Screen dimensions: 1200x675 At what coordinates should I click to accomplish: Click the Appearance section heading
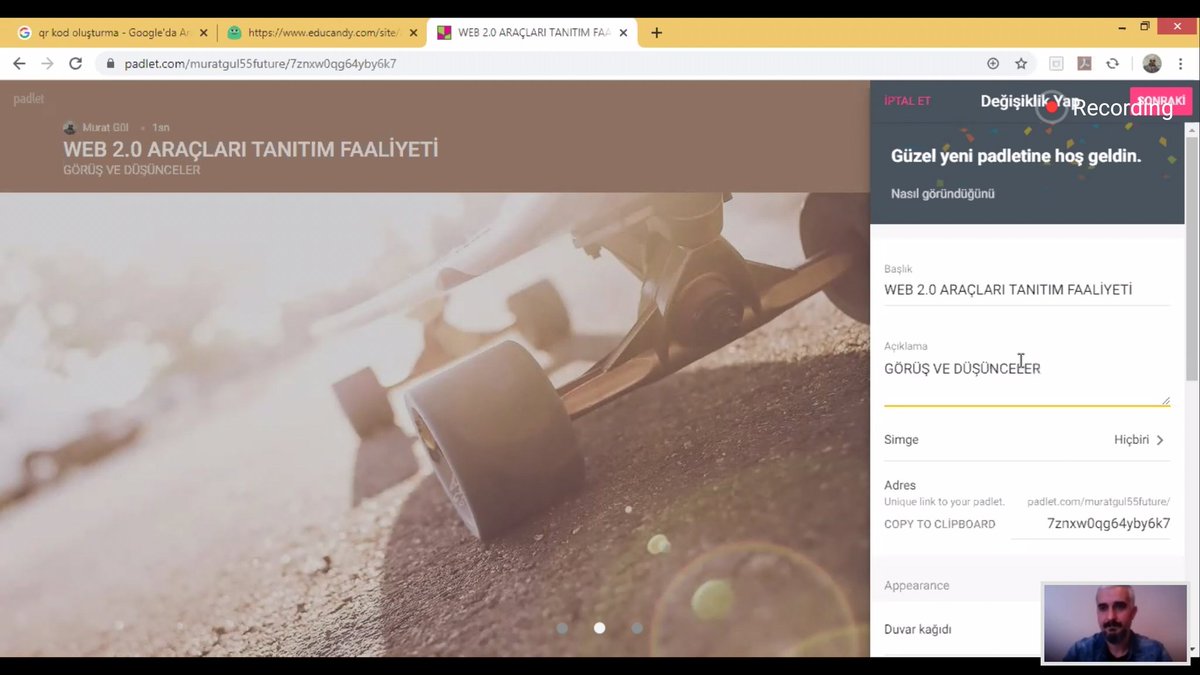[x=917, y=586]
